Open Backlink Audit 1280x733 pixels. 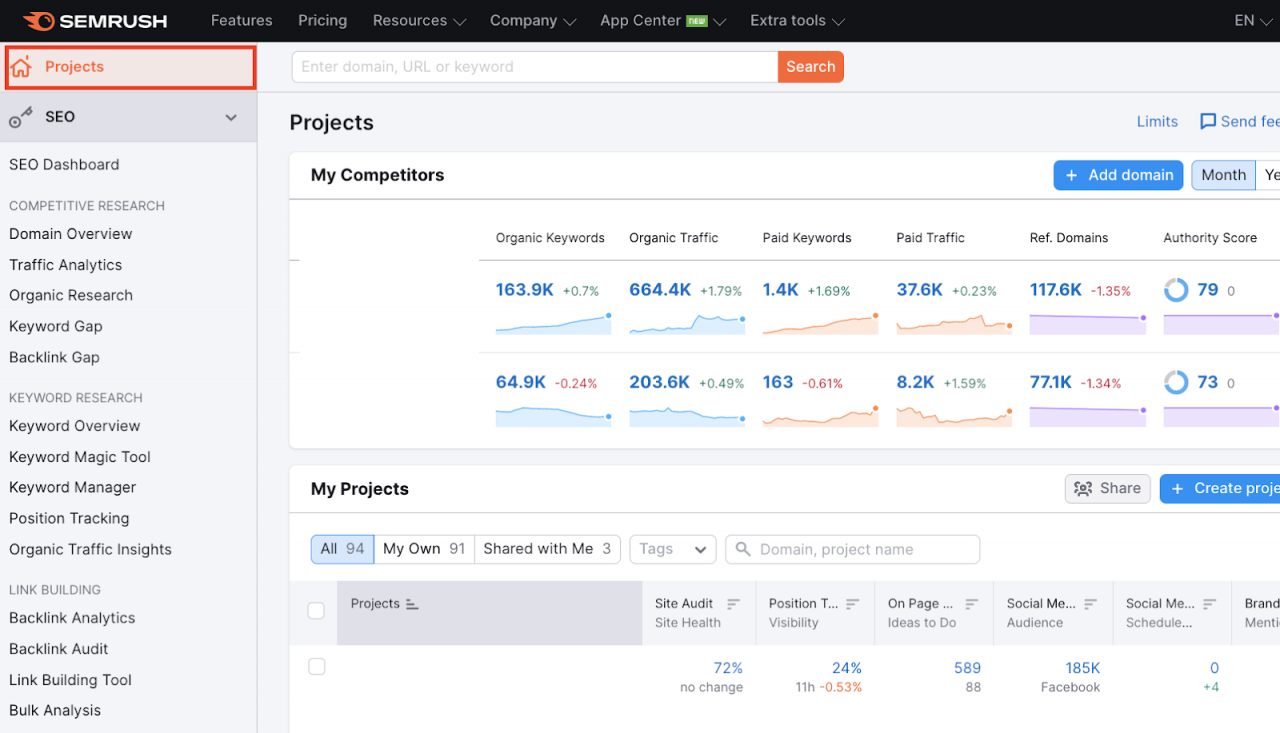point(59,649)
